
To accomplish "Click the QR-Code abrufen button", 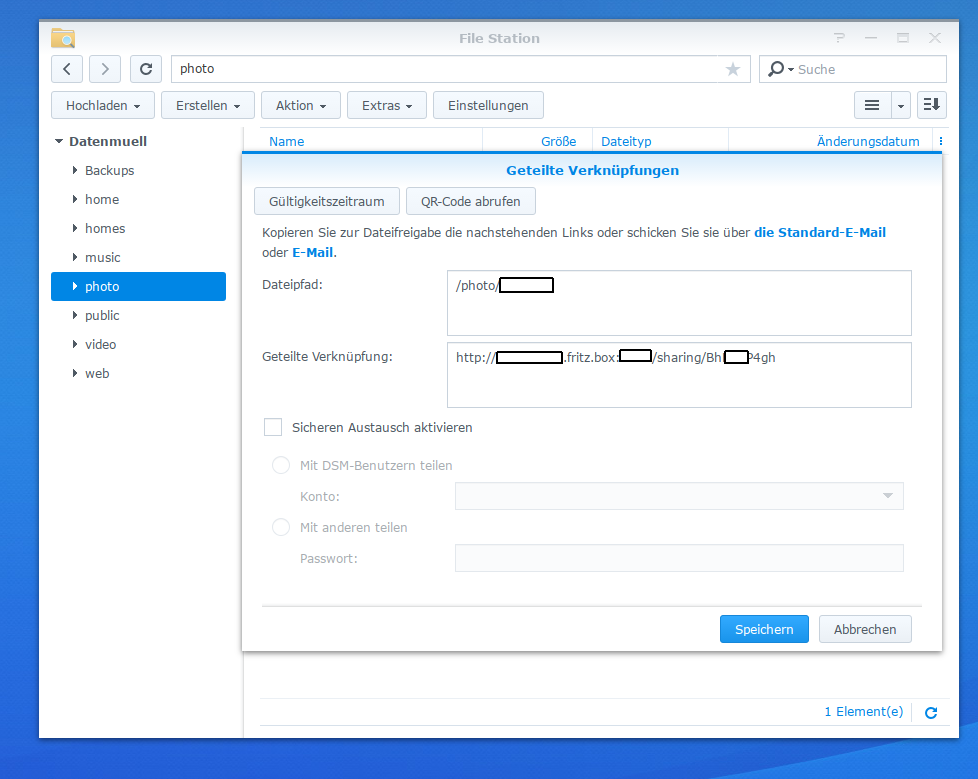I will (x=471, y=201).
